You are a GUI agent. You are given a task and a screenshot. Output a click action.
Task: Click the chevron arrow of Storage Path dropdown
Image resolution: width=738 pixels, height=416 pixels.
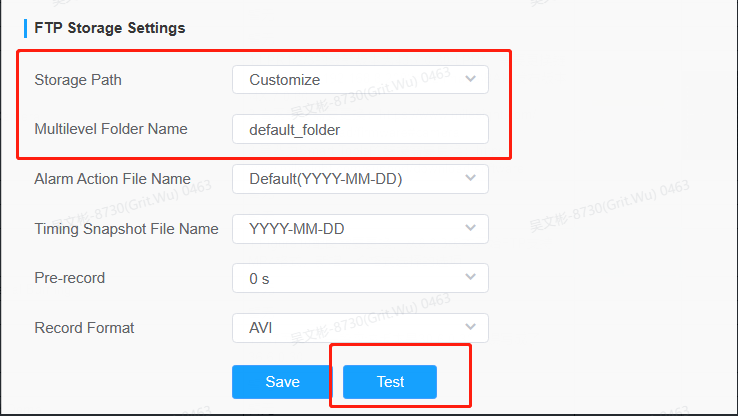470,79
